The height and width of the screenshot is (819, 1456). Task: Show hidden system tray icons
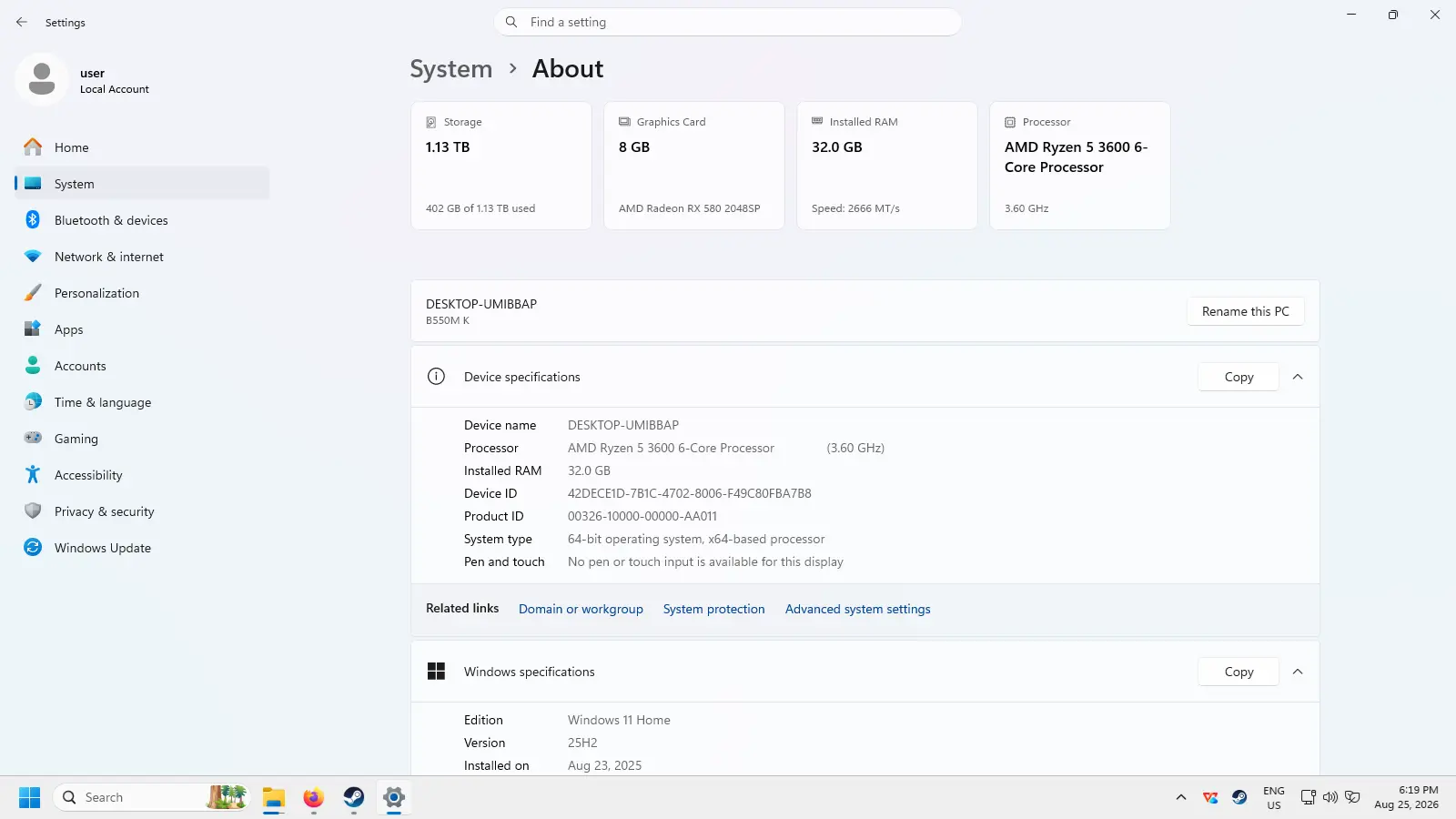[x=1181, y=797]
